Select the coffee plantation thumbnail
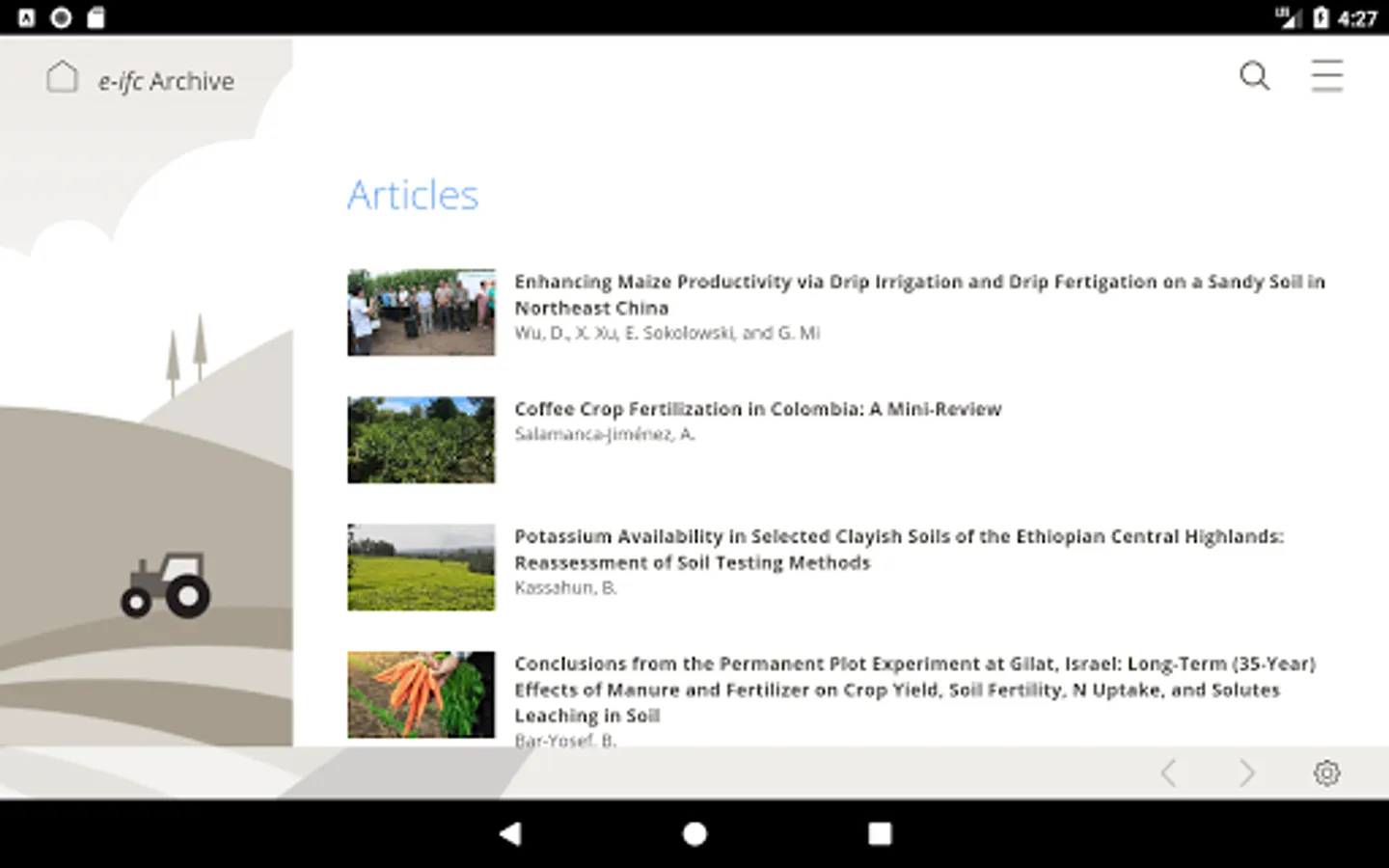 coord(422,440)
